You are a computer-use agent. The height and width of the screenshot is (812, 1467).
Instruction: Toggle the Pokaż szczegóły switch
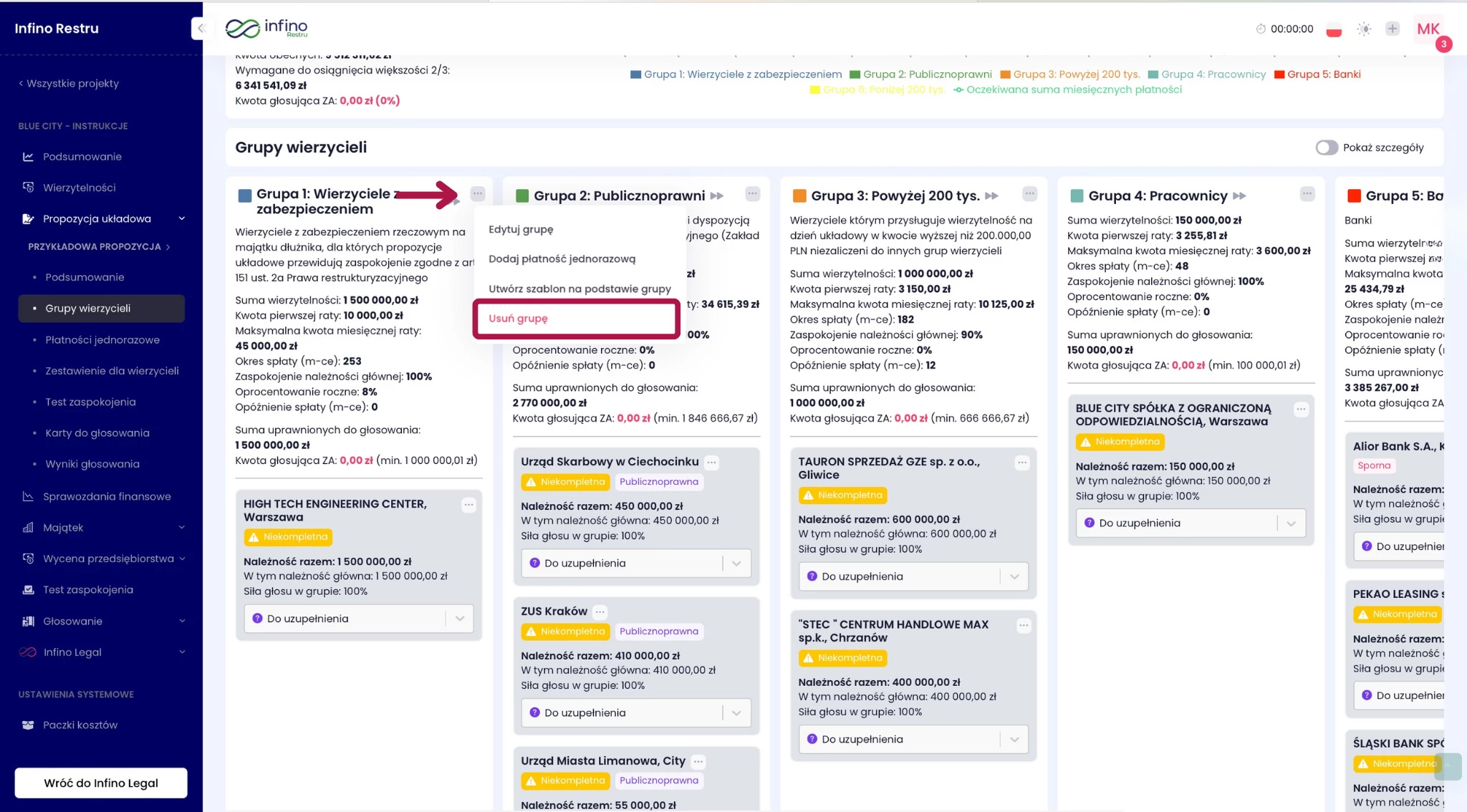point(1327,148)
